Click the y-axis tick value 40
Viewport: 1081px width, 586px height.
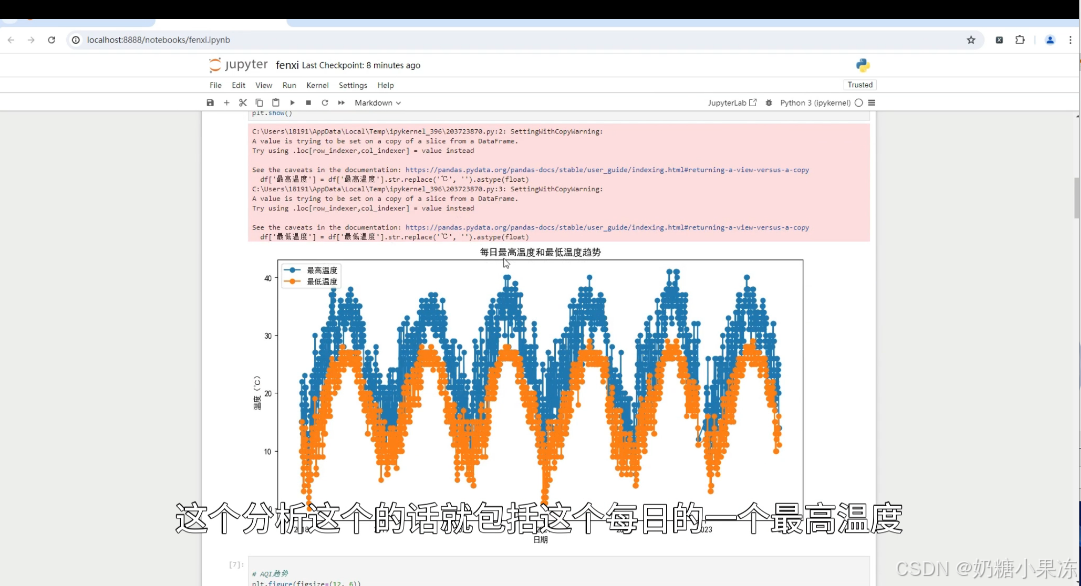(267, 279)
